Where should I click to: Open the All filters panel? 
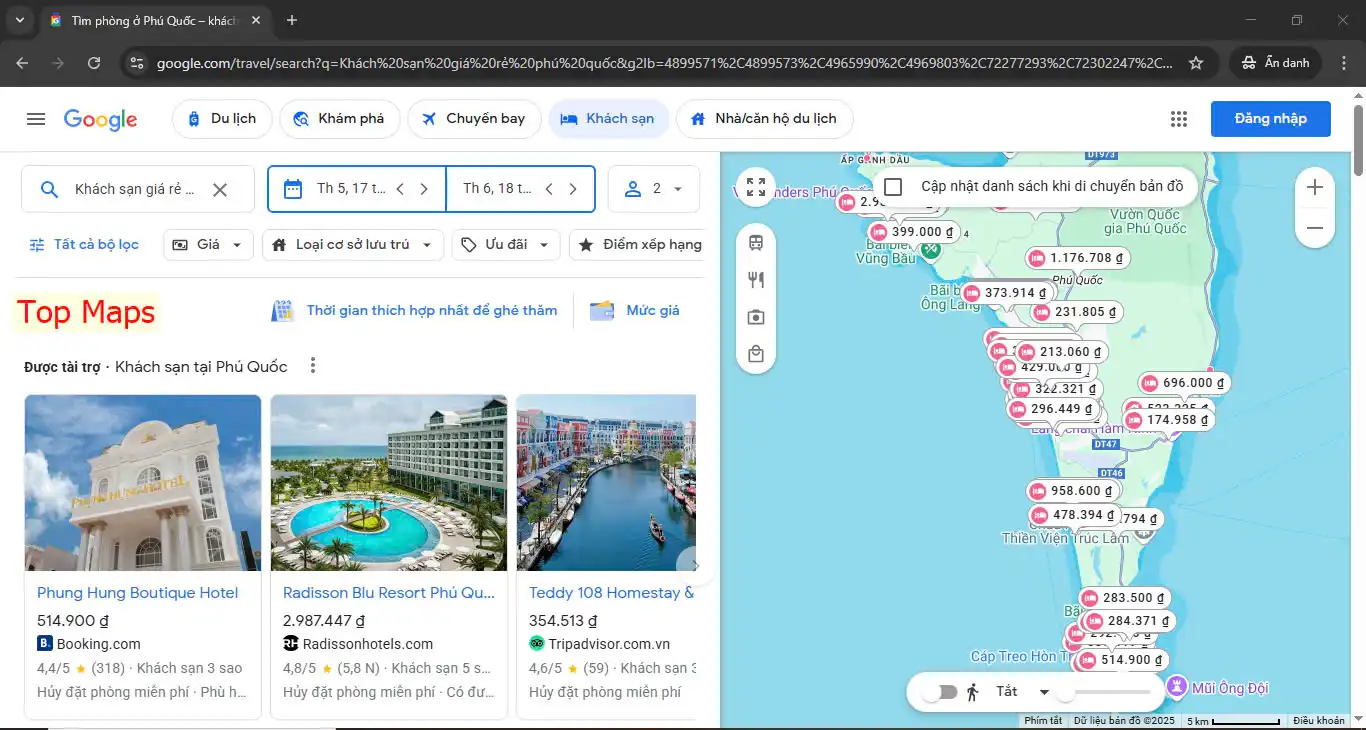[x=84, y=245]
